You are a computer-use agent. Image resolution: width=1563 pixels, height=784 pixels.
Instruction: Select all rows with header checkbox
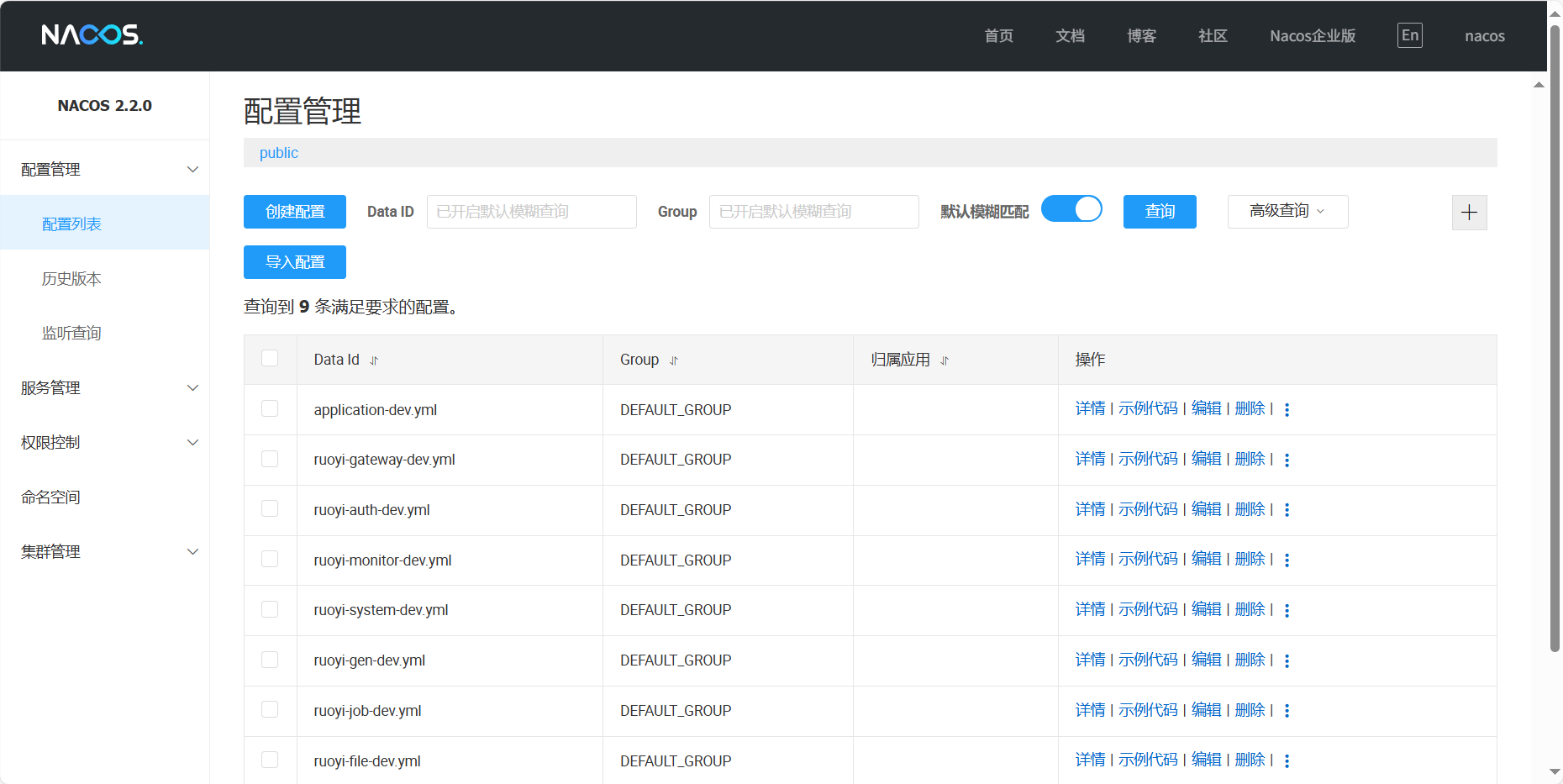tap(270, 358)
